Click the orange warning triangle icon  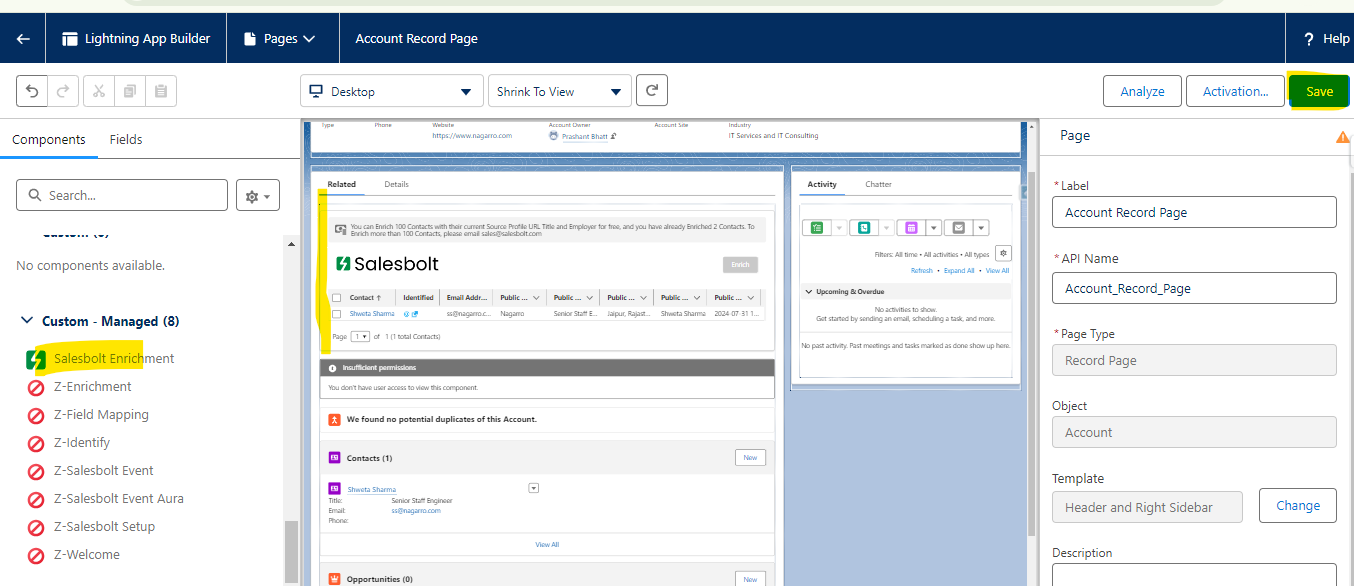[x=1342, y=137]
